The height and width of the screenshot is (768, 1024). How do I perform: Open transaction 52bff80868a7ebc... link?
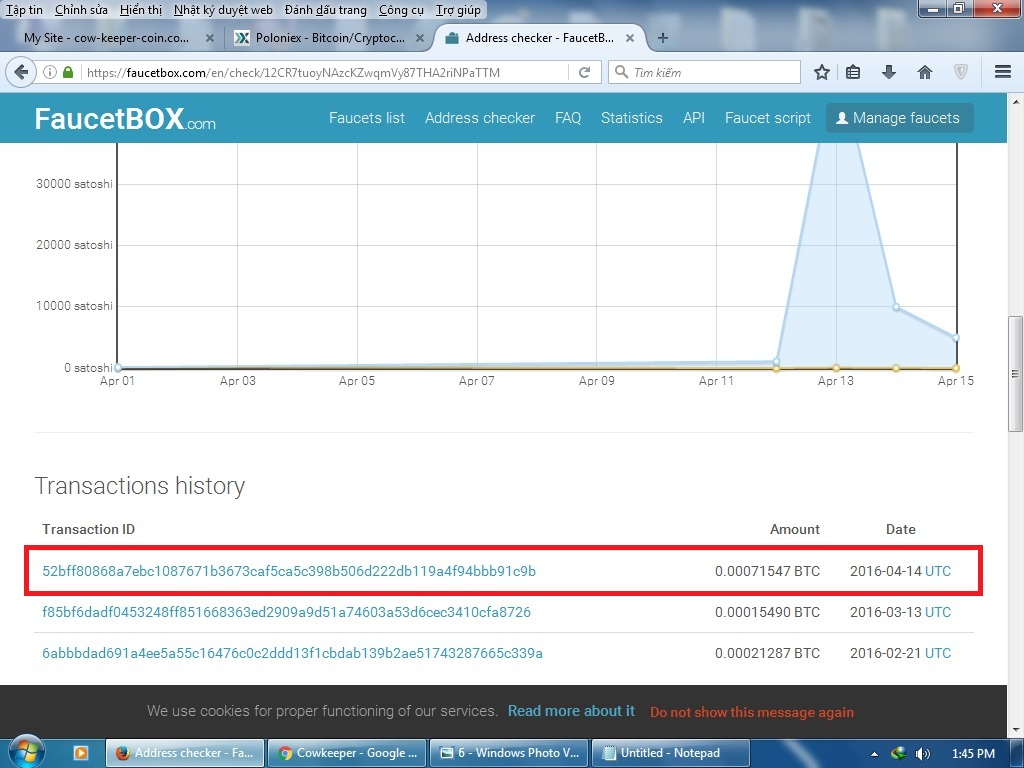(289, 571)
